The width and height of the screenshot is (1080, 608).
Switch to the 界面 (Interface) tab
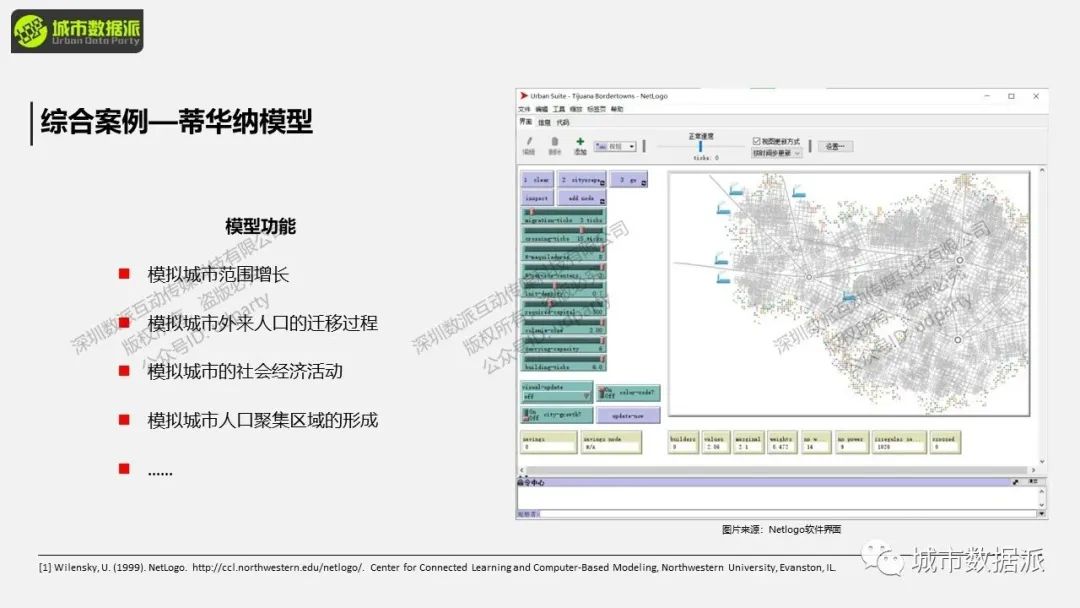point(526,122)
